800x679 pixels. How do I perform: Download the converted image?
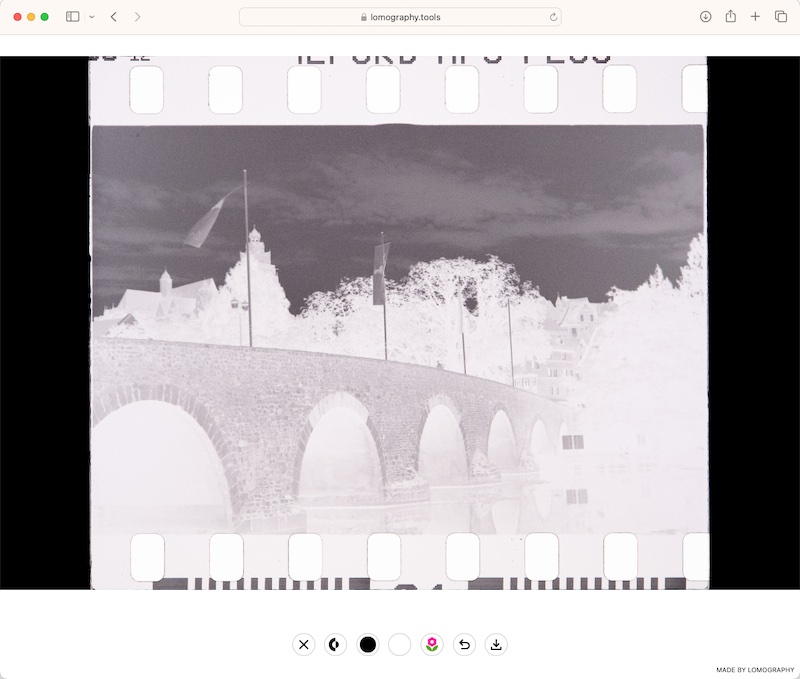[x=496, y=644]
